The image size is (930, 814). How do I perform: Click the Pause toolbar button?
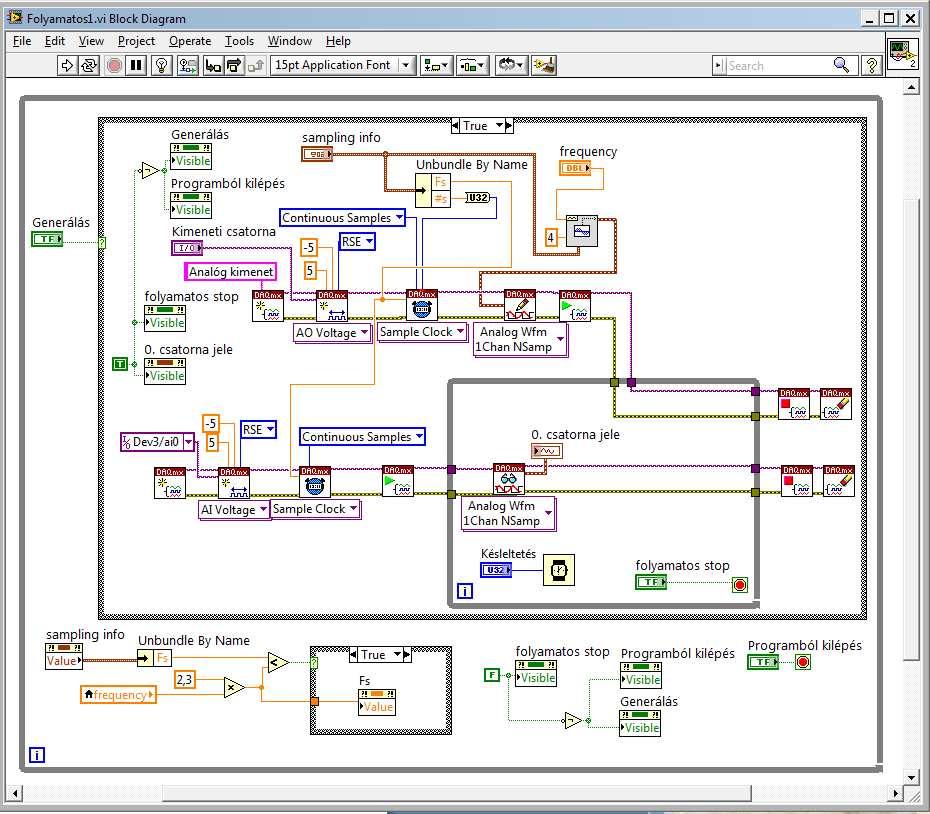136,65
